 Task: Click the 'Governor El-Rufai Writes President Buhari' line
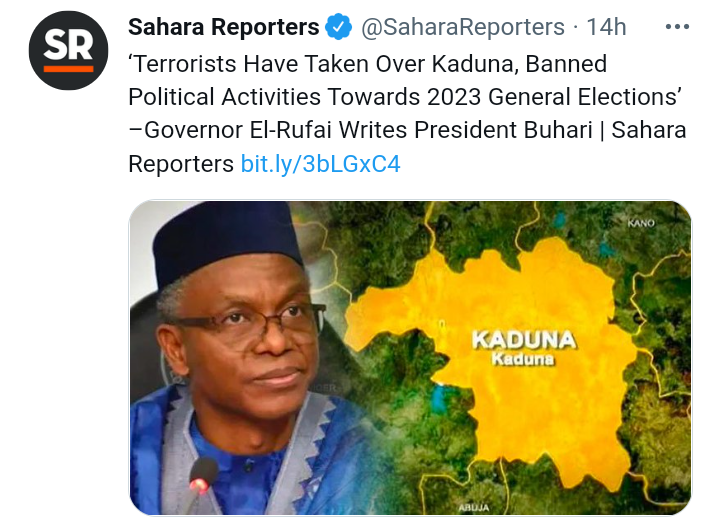pyautogui.click(x=360, y=130)
